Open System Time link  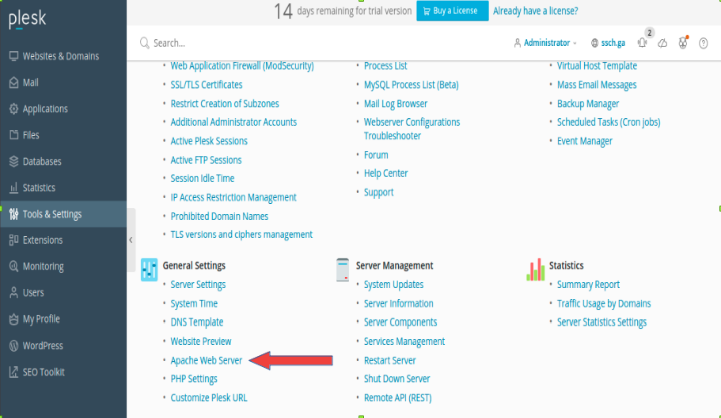click(x=194, y=303)
